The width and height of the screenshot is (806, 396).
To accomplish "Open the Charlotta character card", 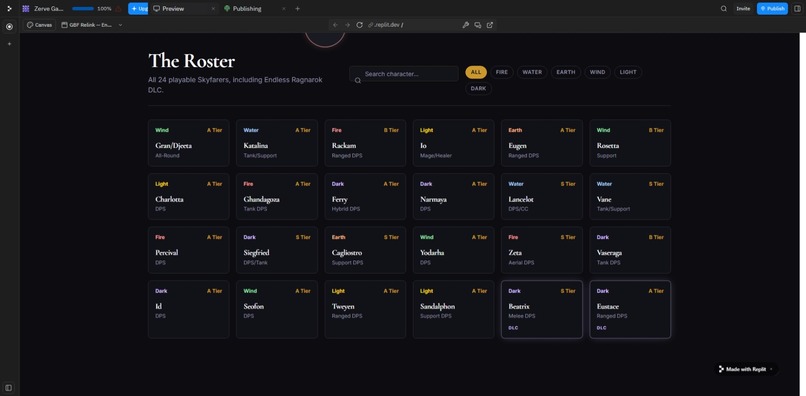I will (x=189, y=196).
